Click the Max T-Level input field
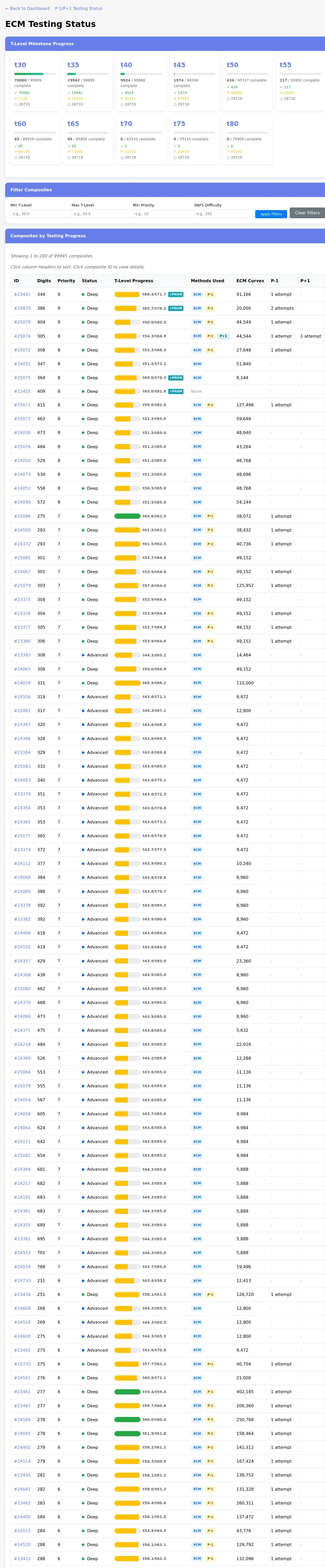325x1568 pixels. (102, 214)
